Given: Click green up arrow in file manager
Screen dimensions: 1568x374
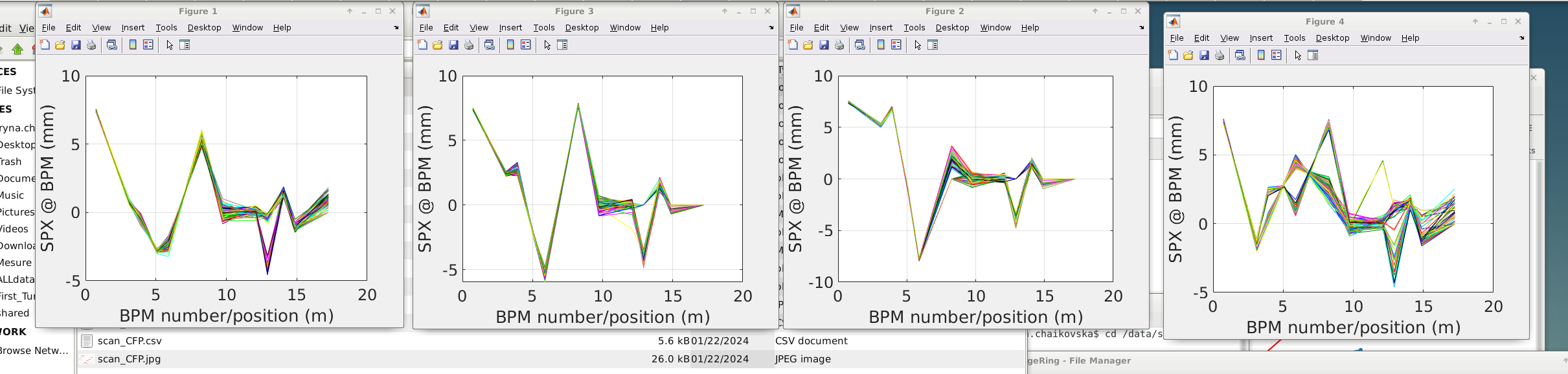Looking at the screenshot, I should click(x=17, y=49).
